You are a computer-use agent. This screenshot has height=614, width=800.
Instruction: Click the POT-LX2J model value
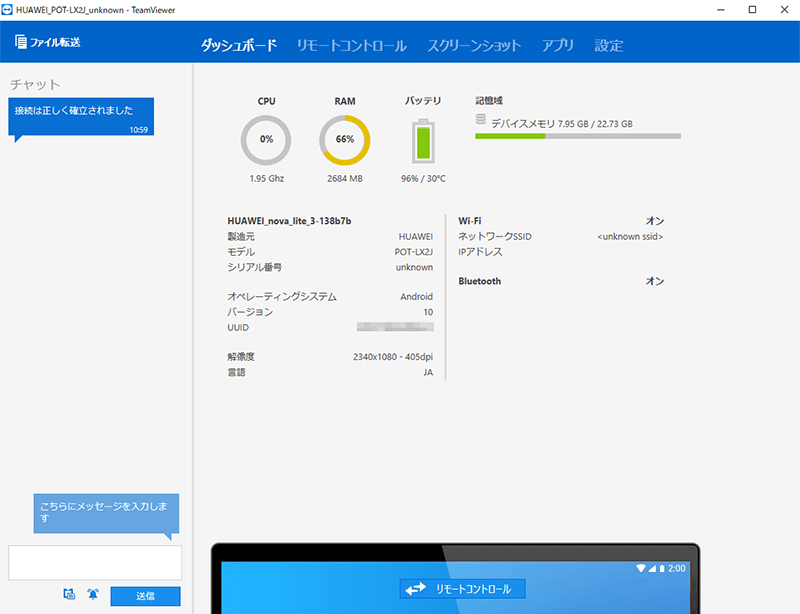click(x=414, y=252)
